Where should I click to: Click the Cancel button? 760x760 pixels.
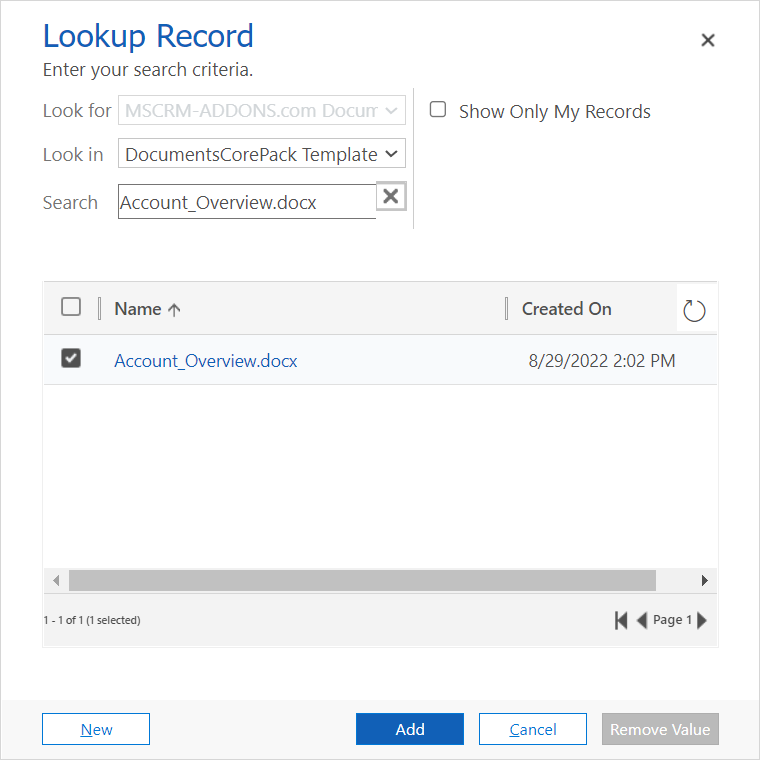tap(533, 729)
